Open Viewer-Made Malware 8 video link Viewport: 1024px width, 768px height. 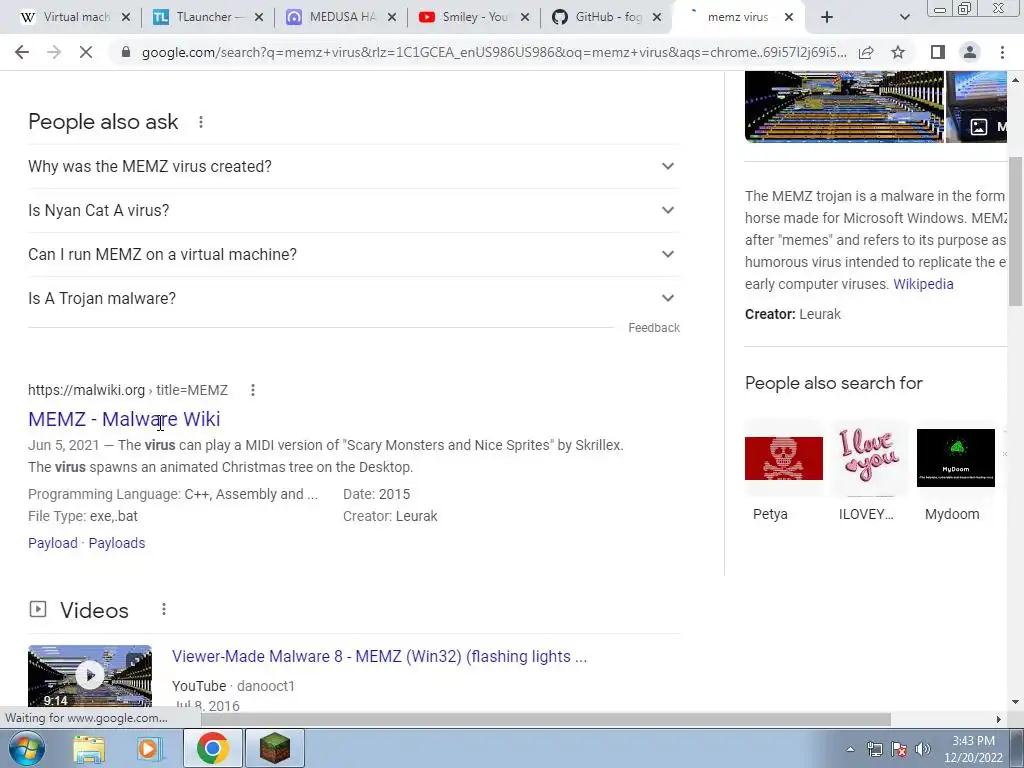pos(379,656)
